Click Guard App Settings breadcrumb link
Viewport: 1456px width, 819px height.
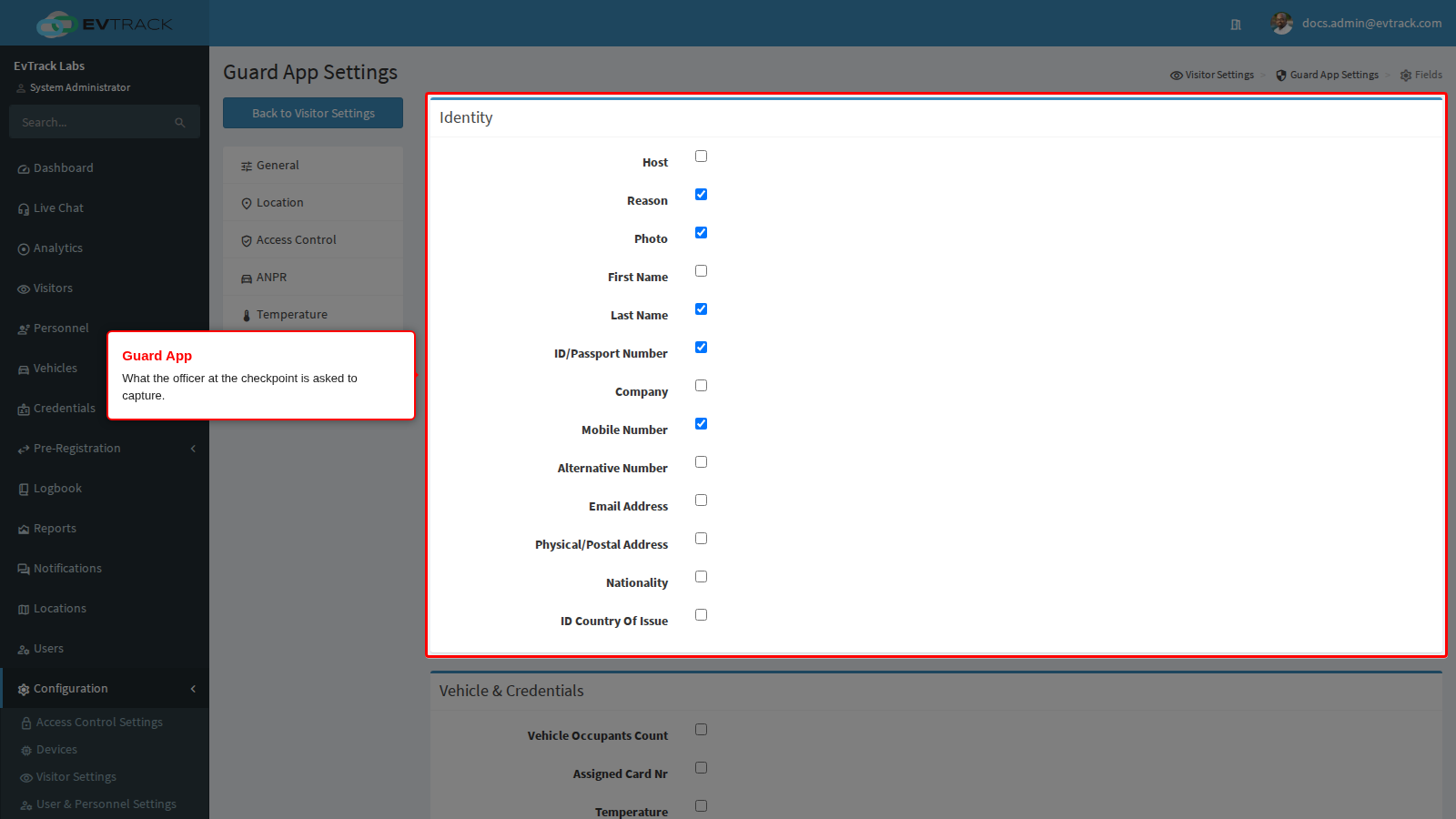[1328, 76]
